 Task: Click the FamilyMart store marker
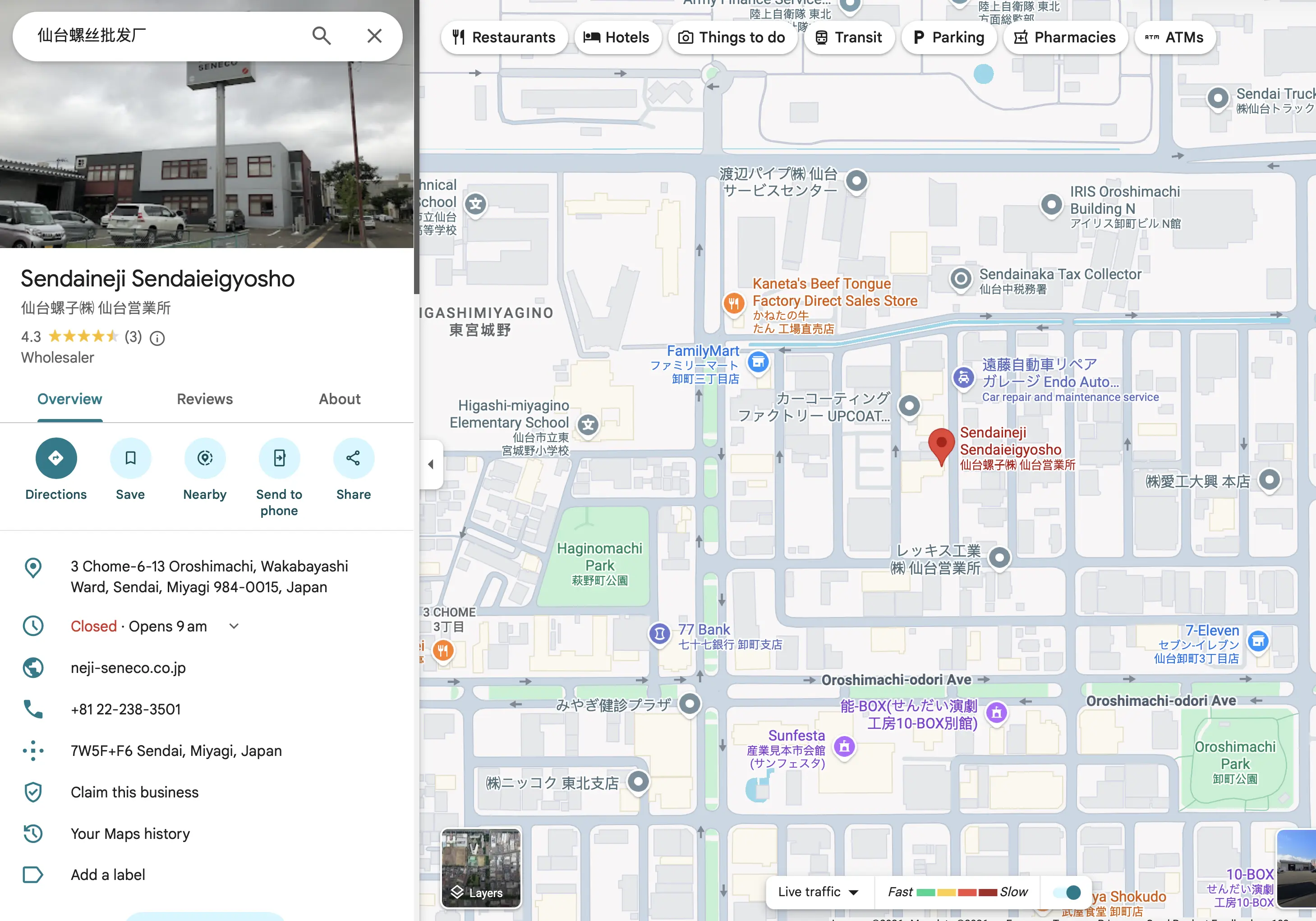click(x=758, y=363)
